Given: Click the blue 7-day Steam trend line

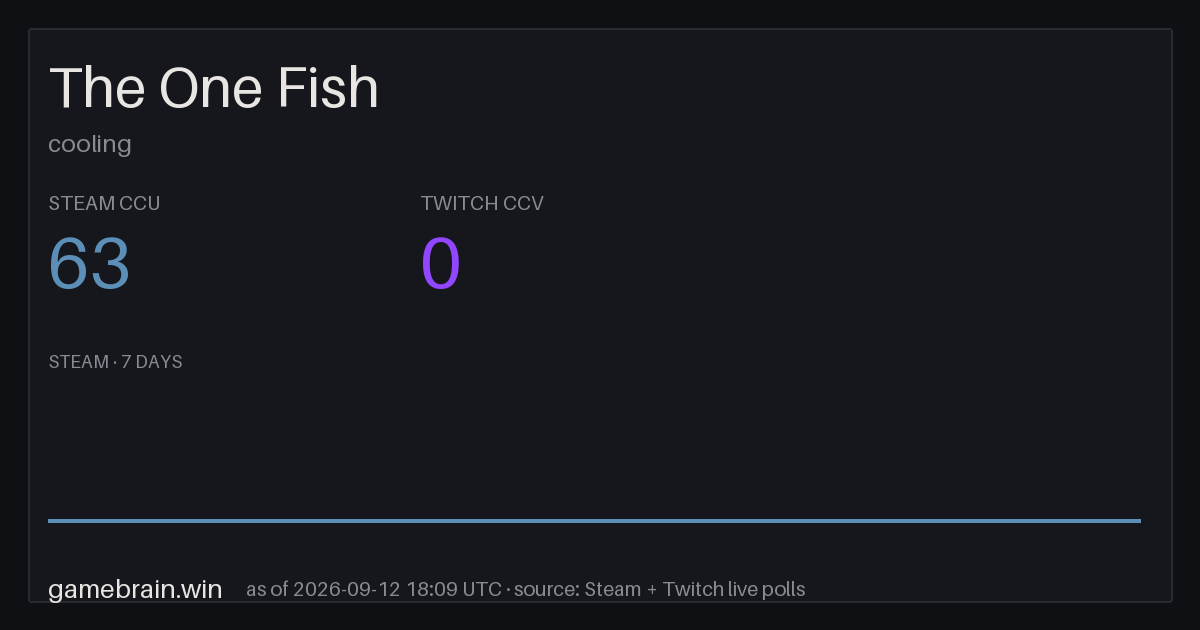Looking at the screenshot, I should pyautogui.click(x=594, y=520).
